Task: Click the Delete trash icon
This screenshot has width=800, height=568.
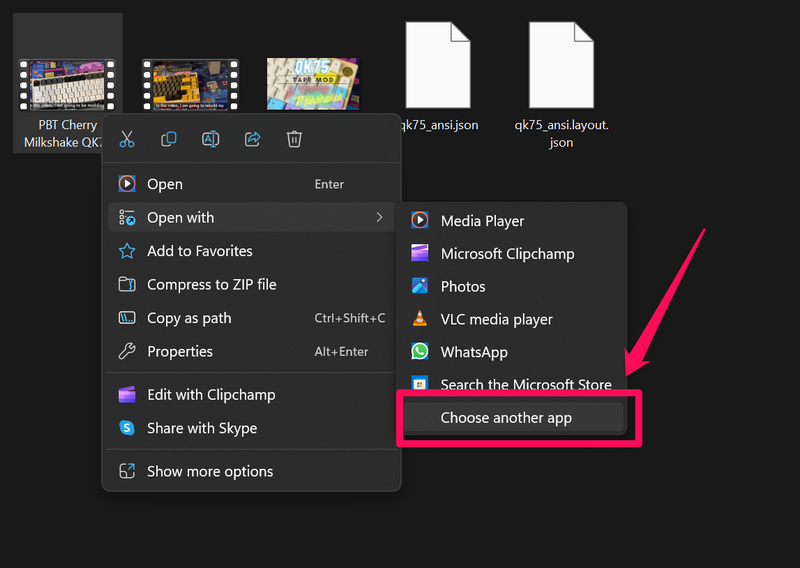Action: tap(294, 140)
